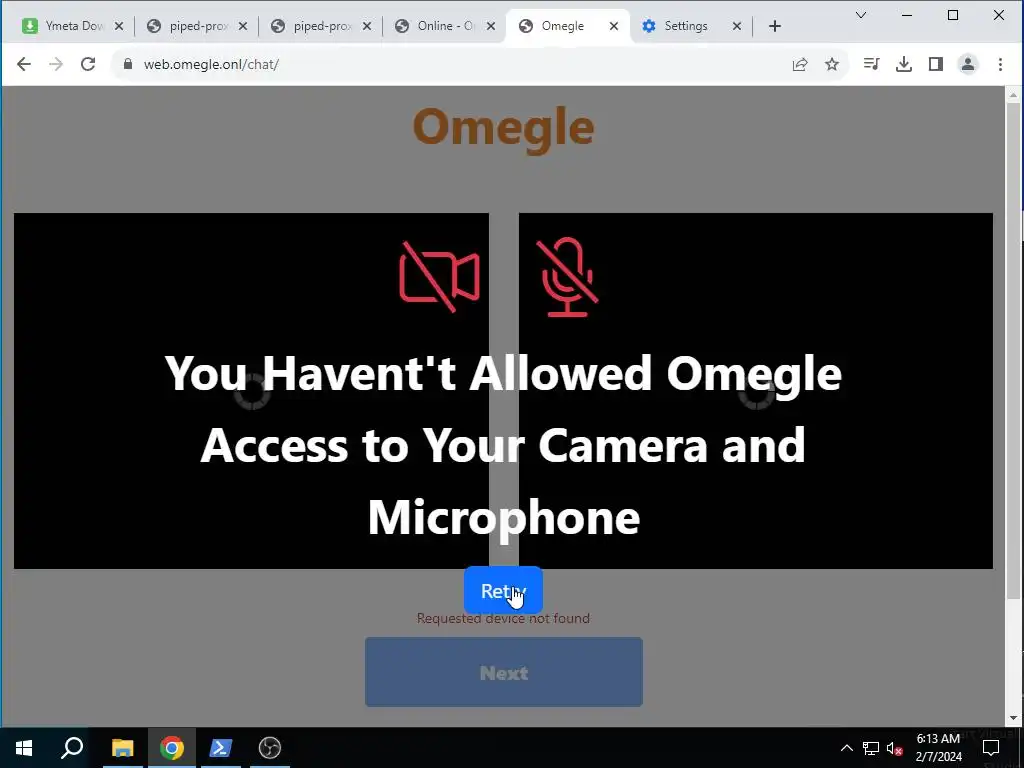
Task: Toggle the side panel icon
Action: 936,64
